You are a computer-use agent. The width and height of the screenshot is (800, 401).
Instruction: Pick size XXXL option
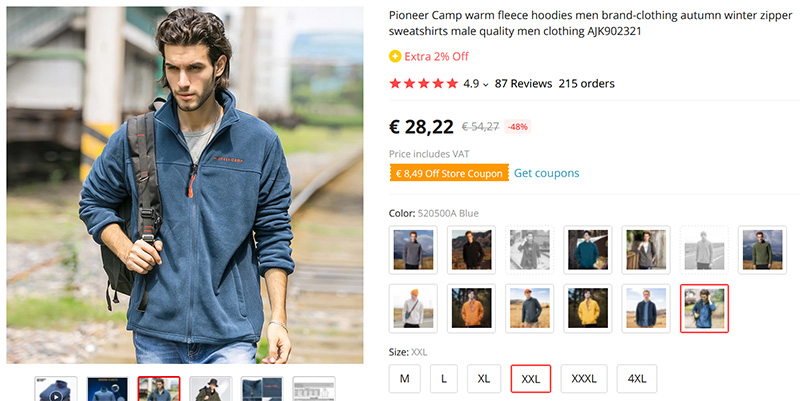click(584, 379)
